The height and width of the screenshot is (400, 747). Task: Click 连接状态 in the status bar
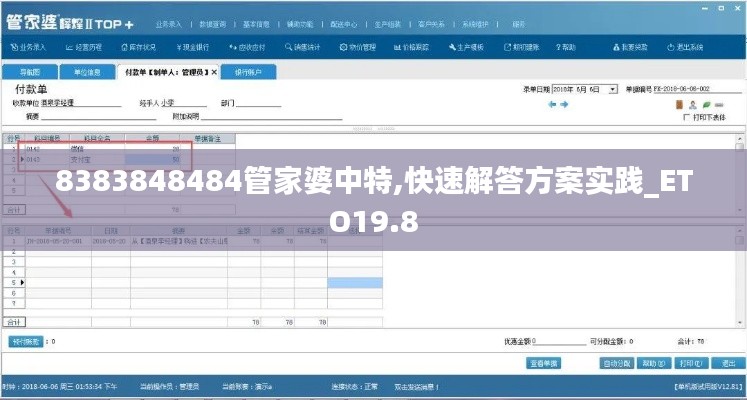(355, 387)
